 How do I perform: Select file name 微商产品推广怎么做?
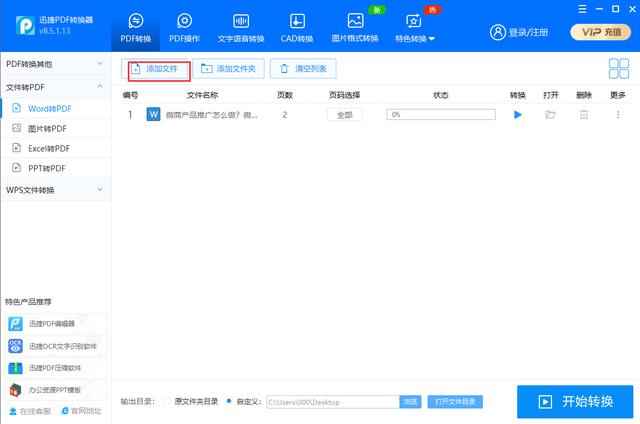(211, 115)
